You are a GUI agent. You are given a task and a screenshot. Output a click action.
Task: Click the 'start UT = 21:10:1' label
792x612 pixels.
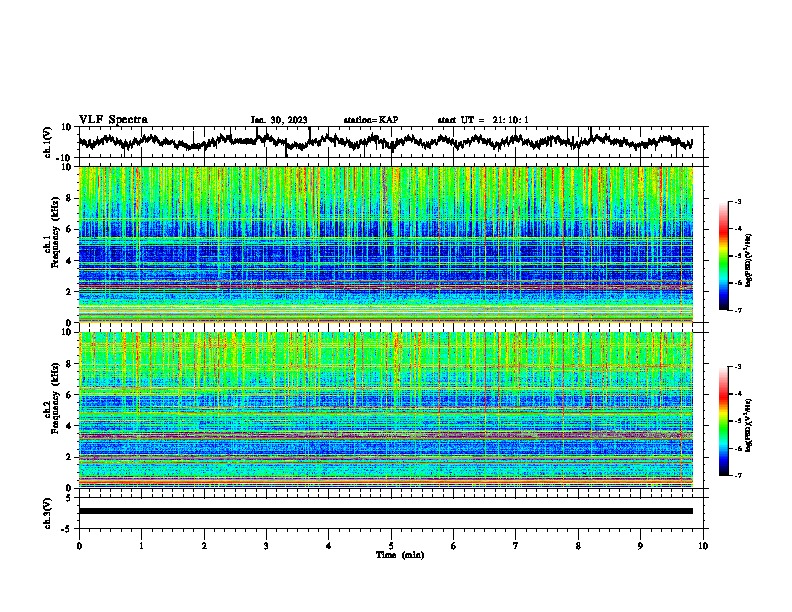coord(483,120)
